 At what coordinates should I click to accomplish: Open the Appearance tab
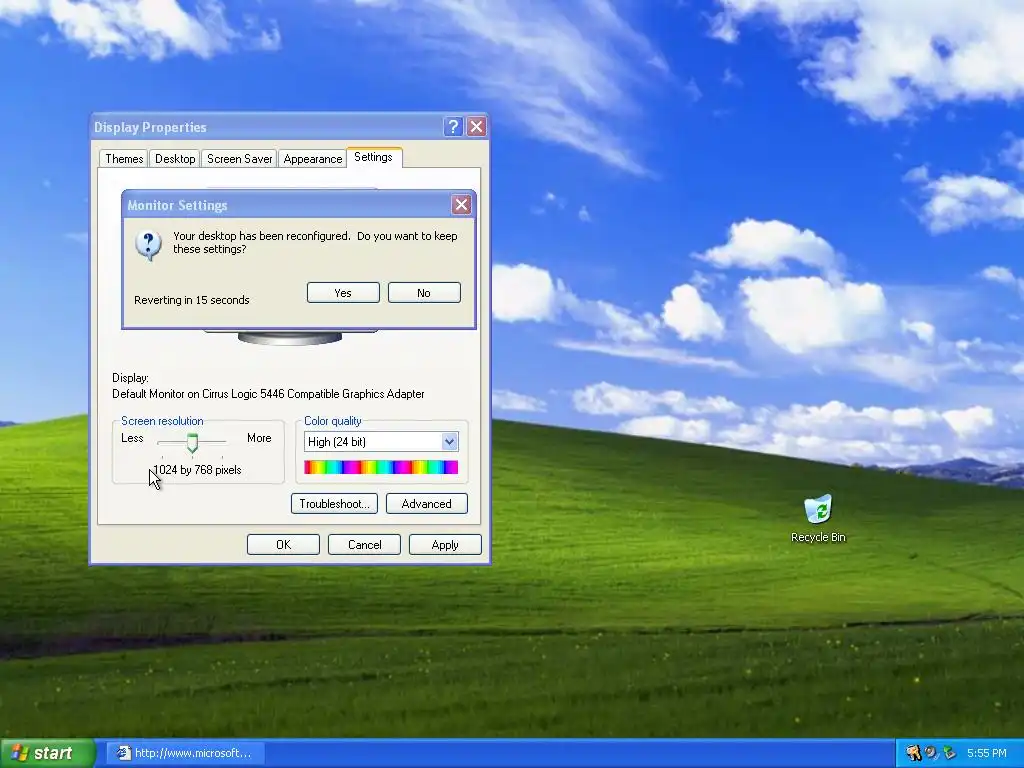313,159
